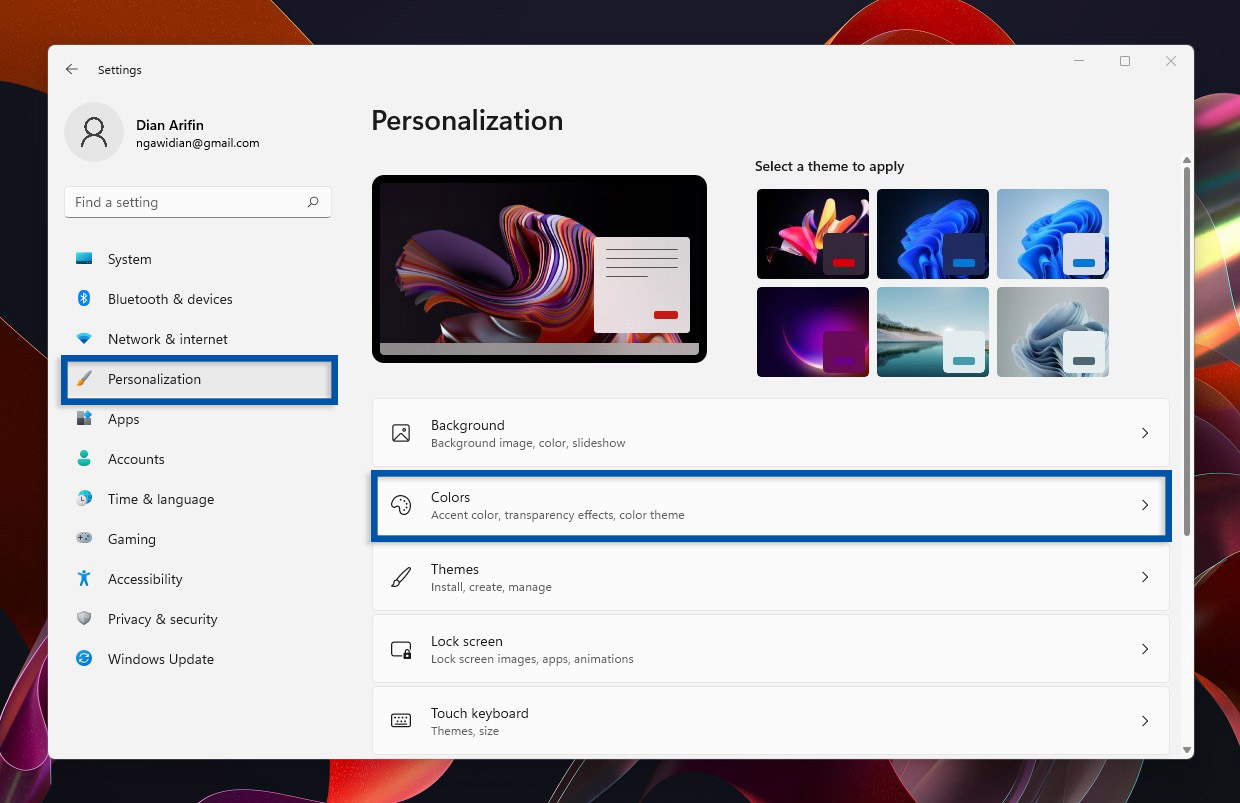
Task: Select Windows Update in the sidebar
Action: [160, 659]
